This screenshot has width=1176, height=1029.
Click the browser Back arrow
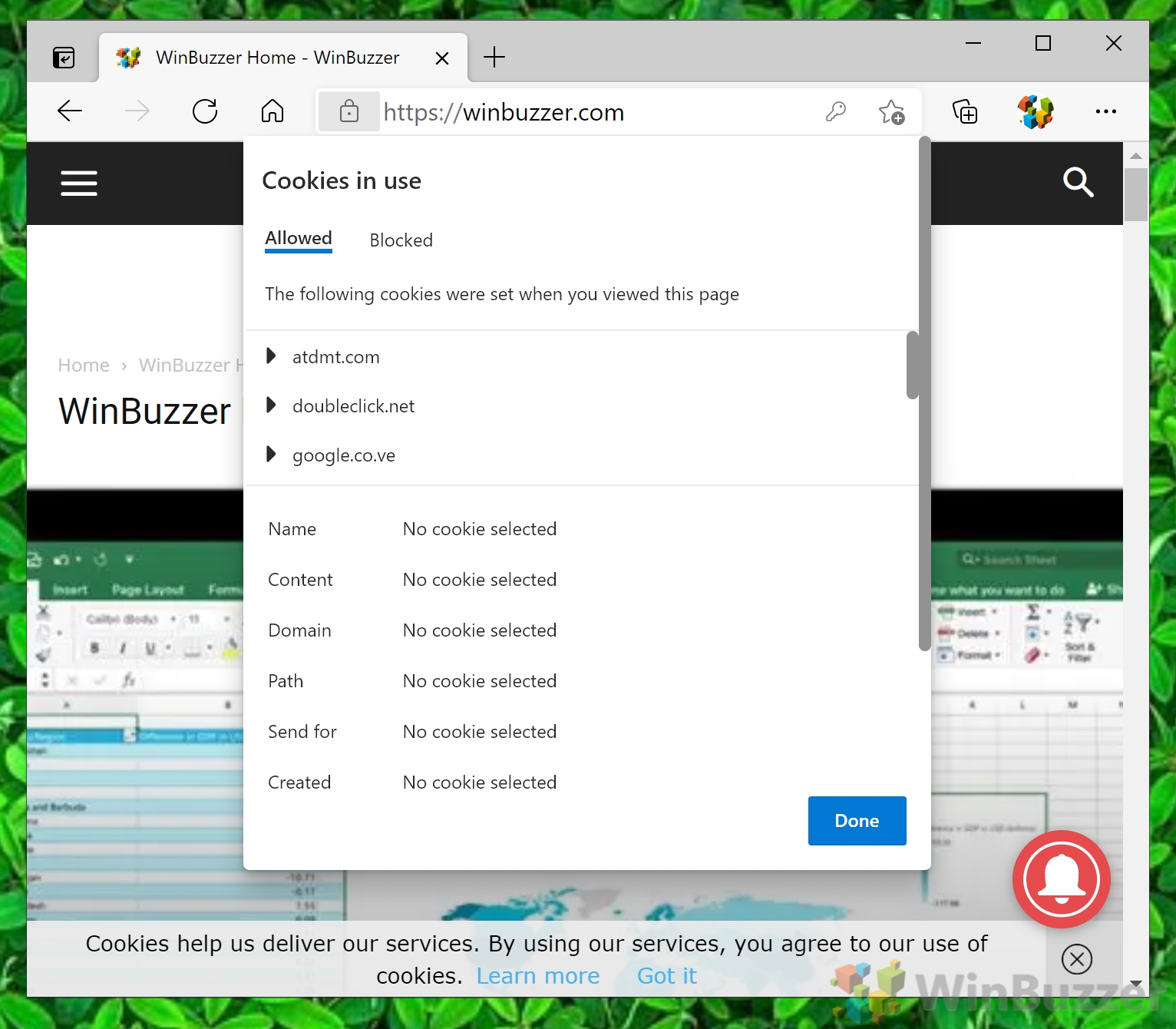pyautogui.click(x=70, y=111)
